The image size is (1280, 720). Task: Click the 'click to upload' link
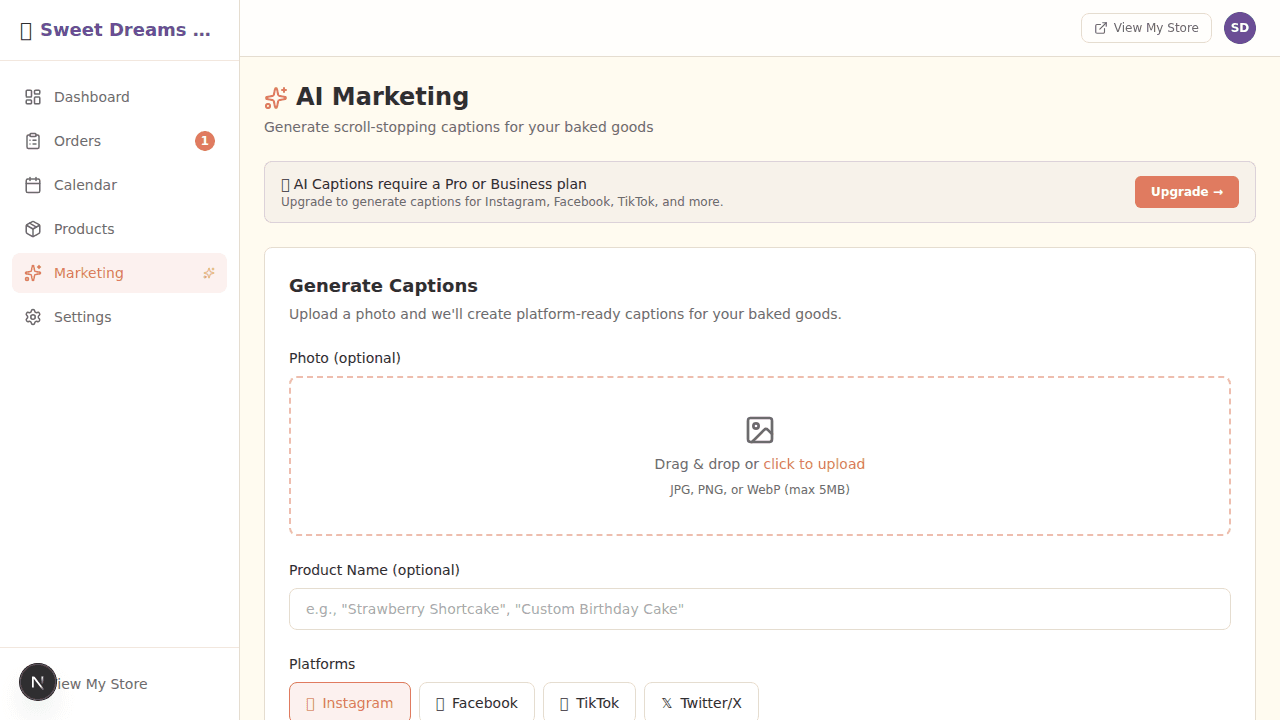pyautogui.click(x=813, y=464)
